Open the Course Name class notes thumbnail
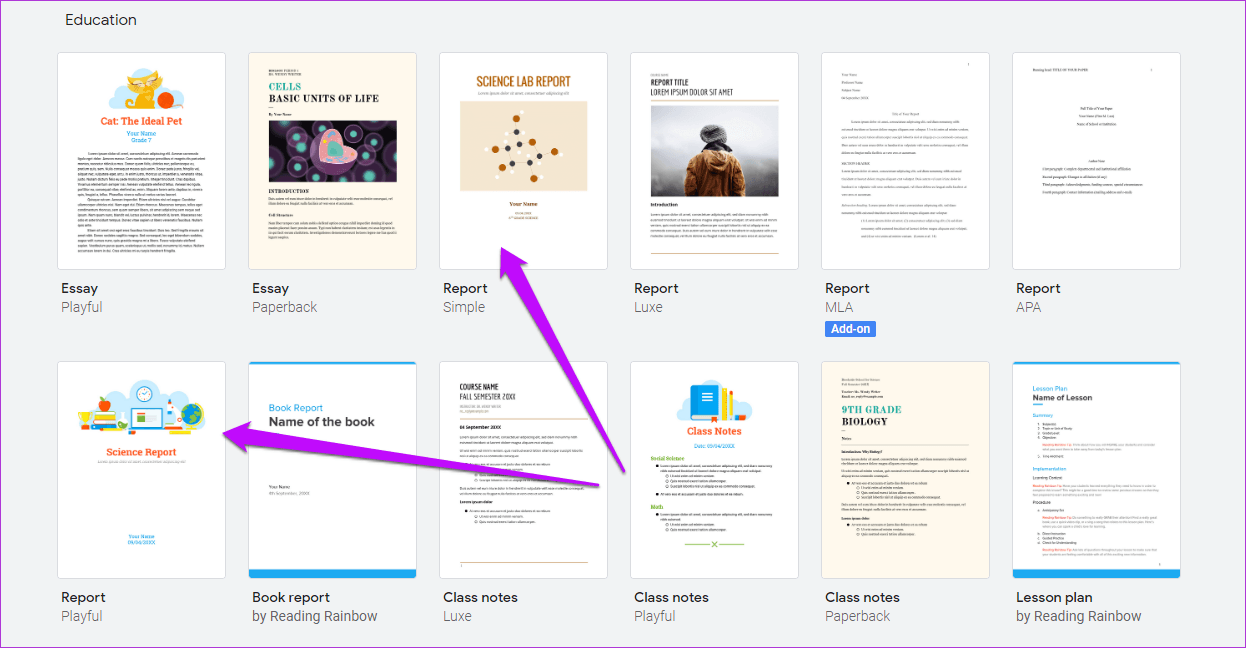 point(523,470)
